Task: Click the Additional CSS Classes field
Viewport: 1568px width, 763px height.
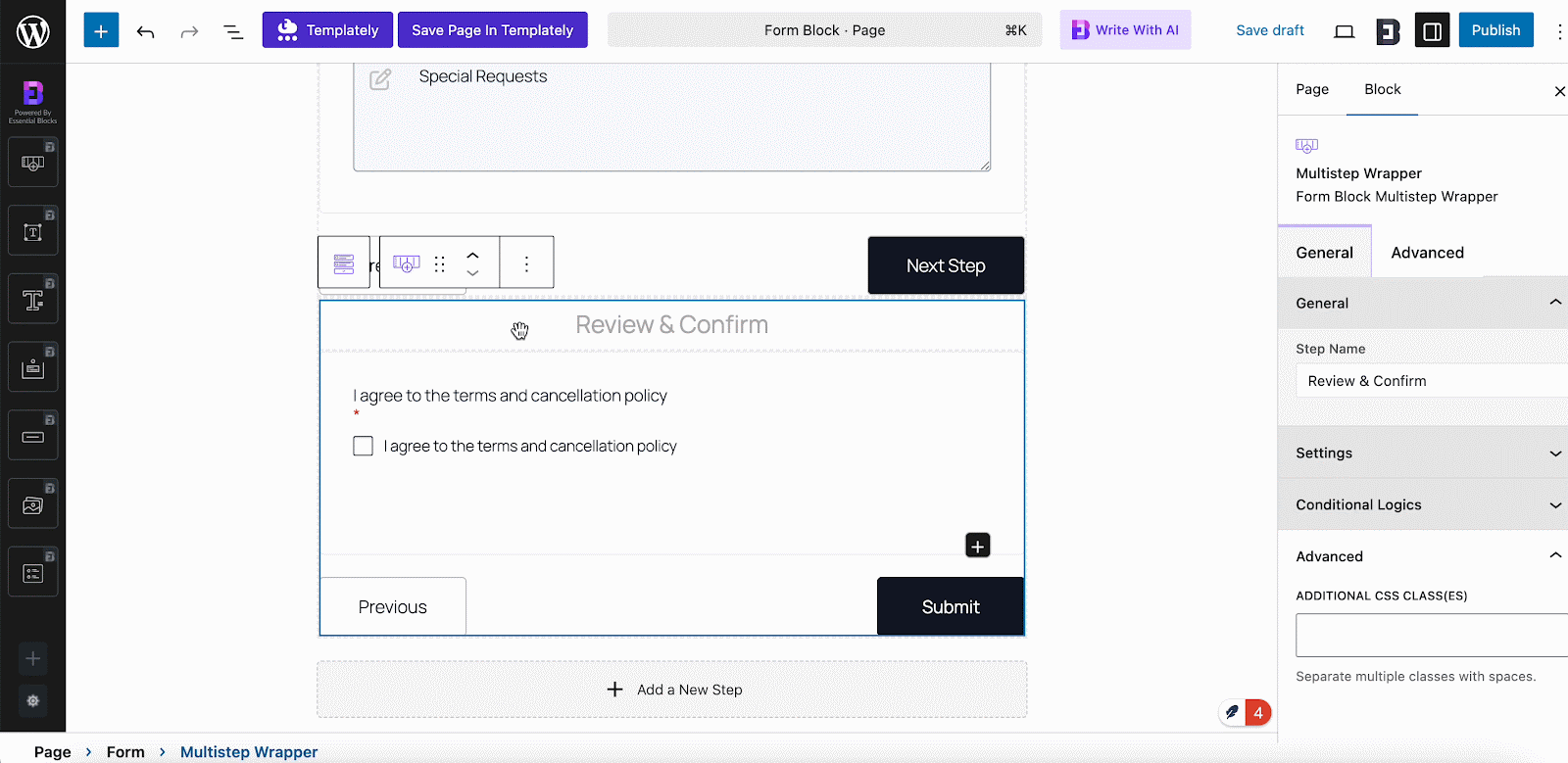Action: (x=1432, y=636)
